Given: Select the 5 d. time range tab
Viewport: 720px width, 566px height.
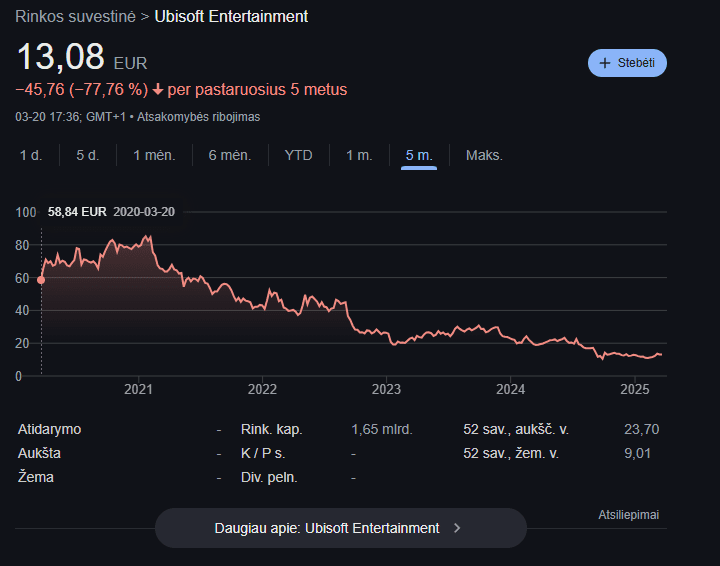Looking at the screenshot, I should click(88, 155).
